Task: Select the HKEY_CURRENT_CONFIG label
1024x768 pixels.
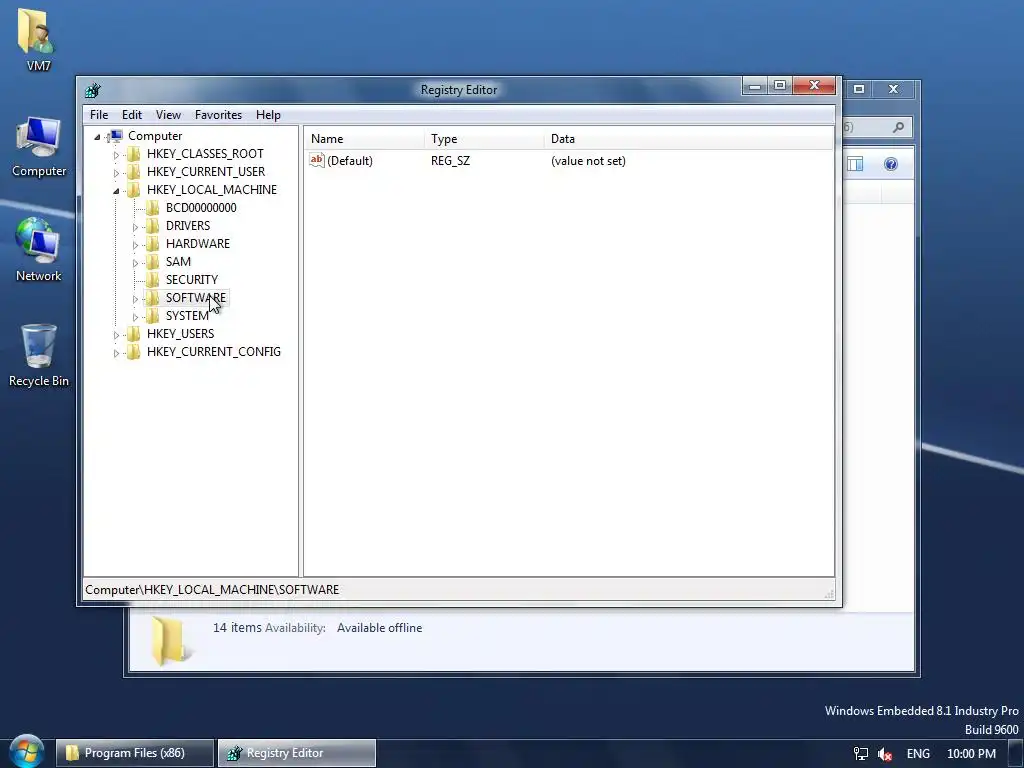Action: point(214,351)
